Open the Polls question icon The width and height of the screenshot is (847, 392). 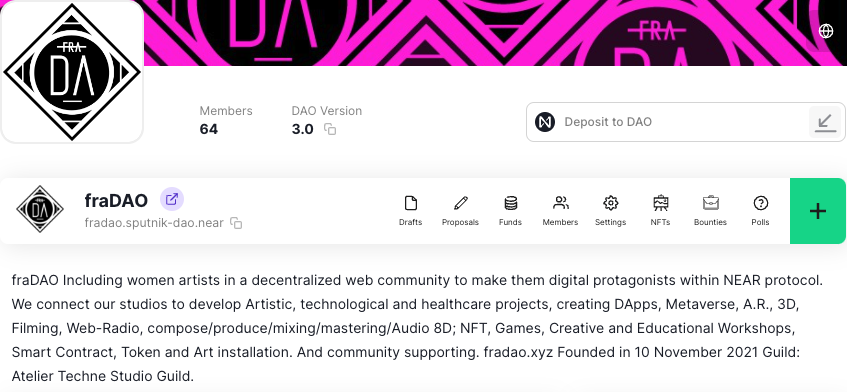coord(761,203)
